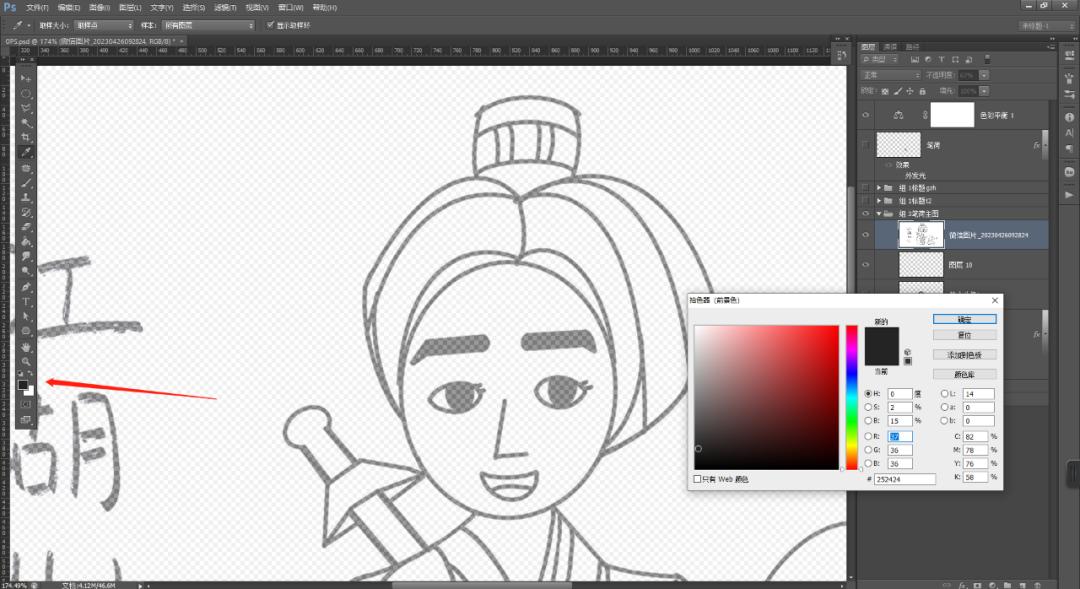Click the 添加到色板 button
Image resolution: width=1080 pixels, height=589 pixels.
click(x=964, y=355)
